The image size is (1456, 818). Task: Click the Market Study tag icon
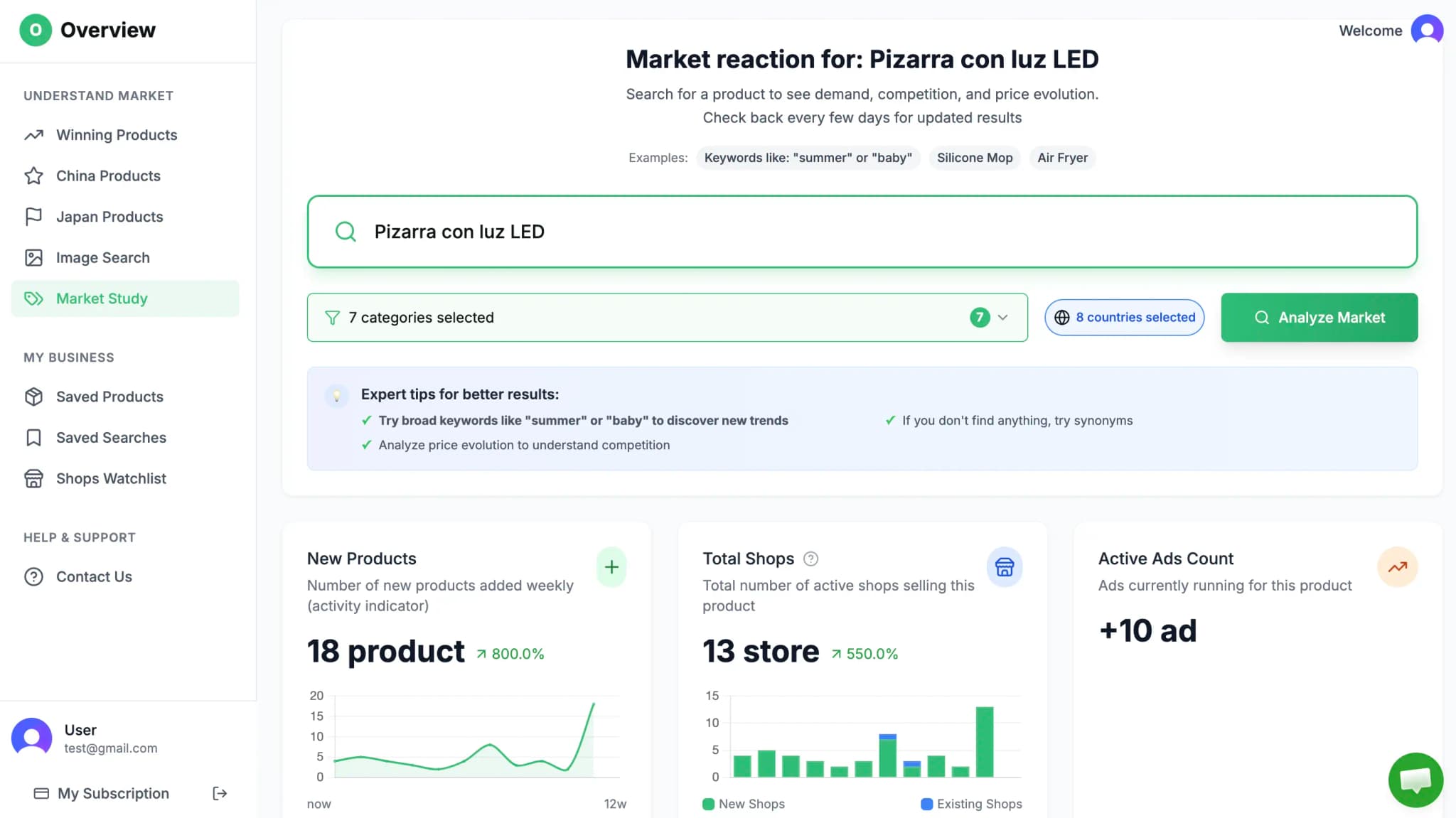click(x=33, y=298)
